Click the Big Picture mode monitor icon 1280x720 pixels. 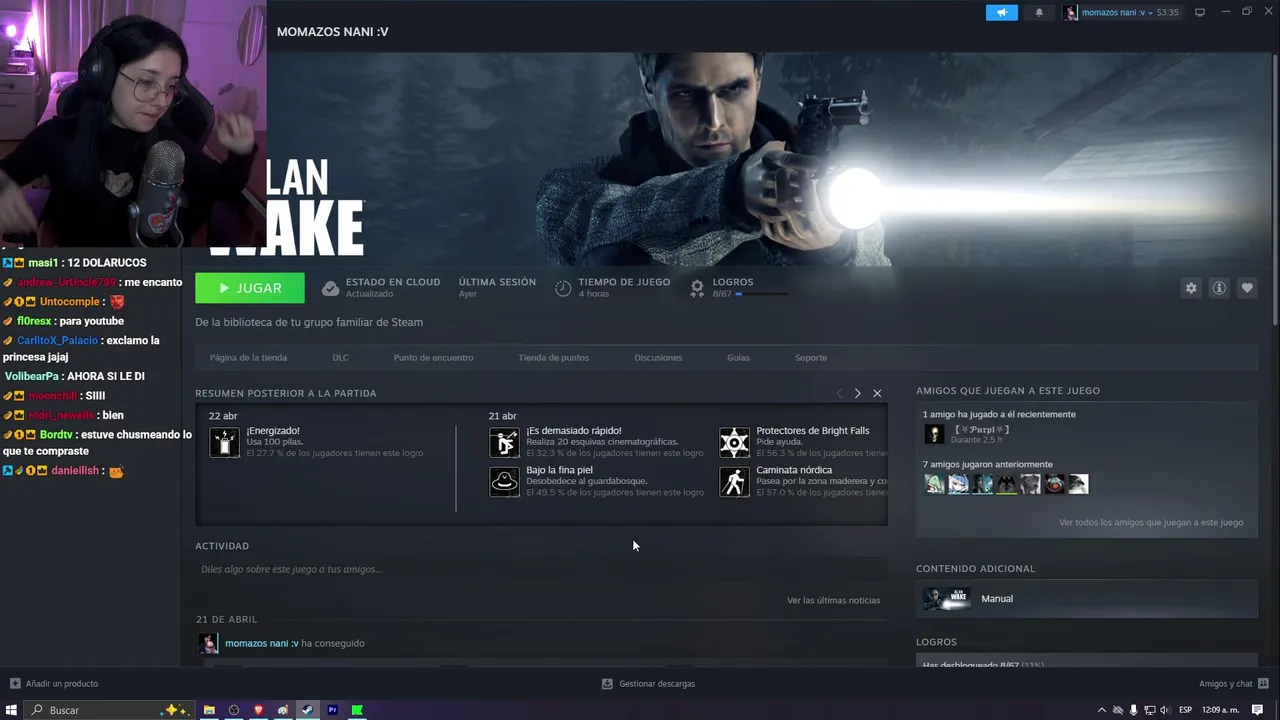click(x=1200, y=12)
